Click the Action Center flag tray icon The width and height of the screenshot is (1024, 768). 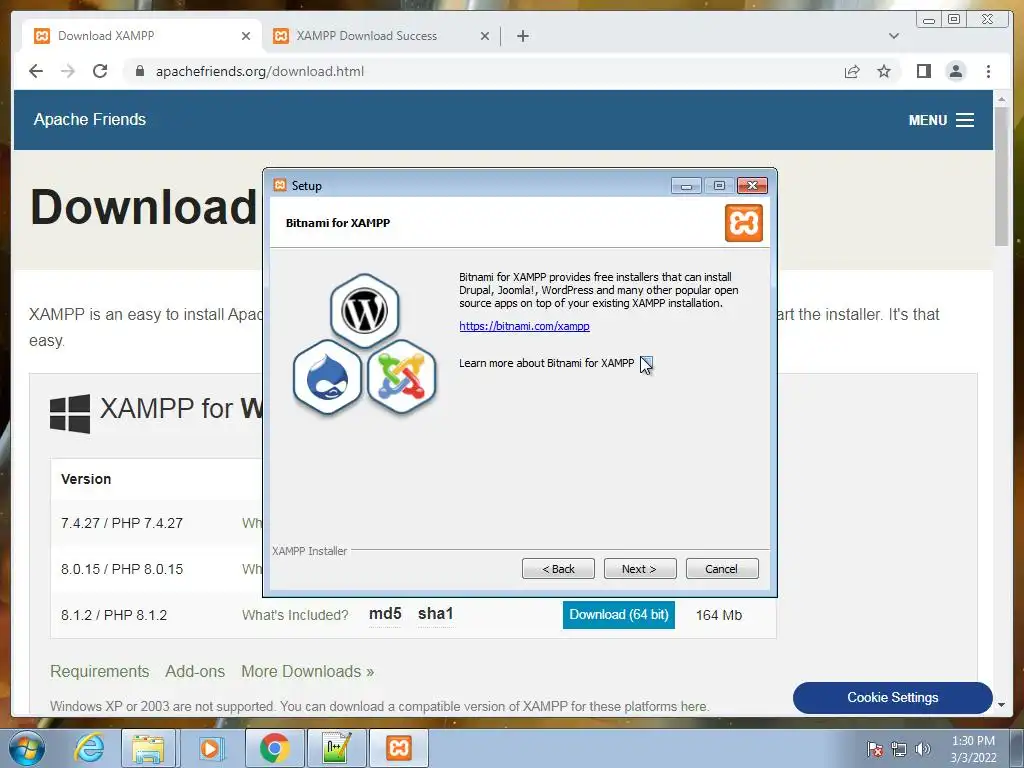(x=875, y=749)
